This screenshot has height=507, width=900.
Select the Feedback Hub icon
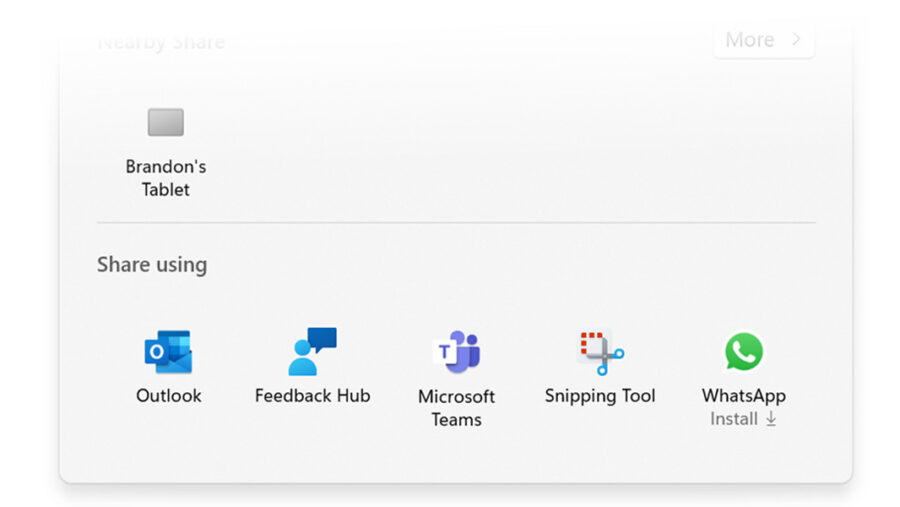tap(312, 351)
